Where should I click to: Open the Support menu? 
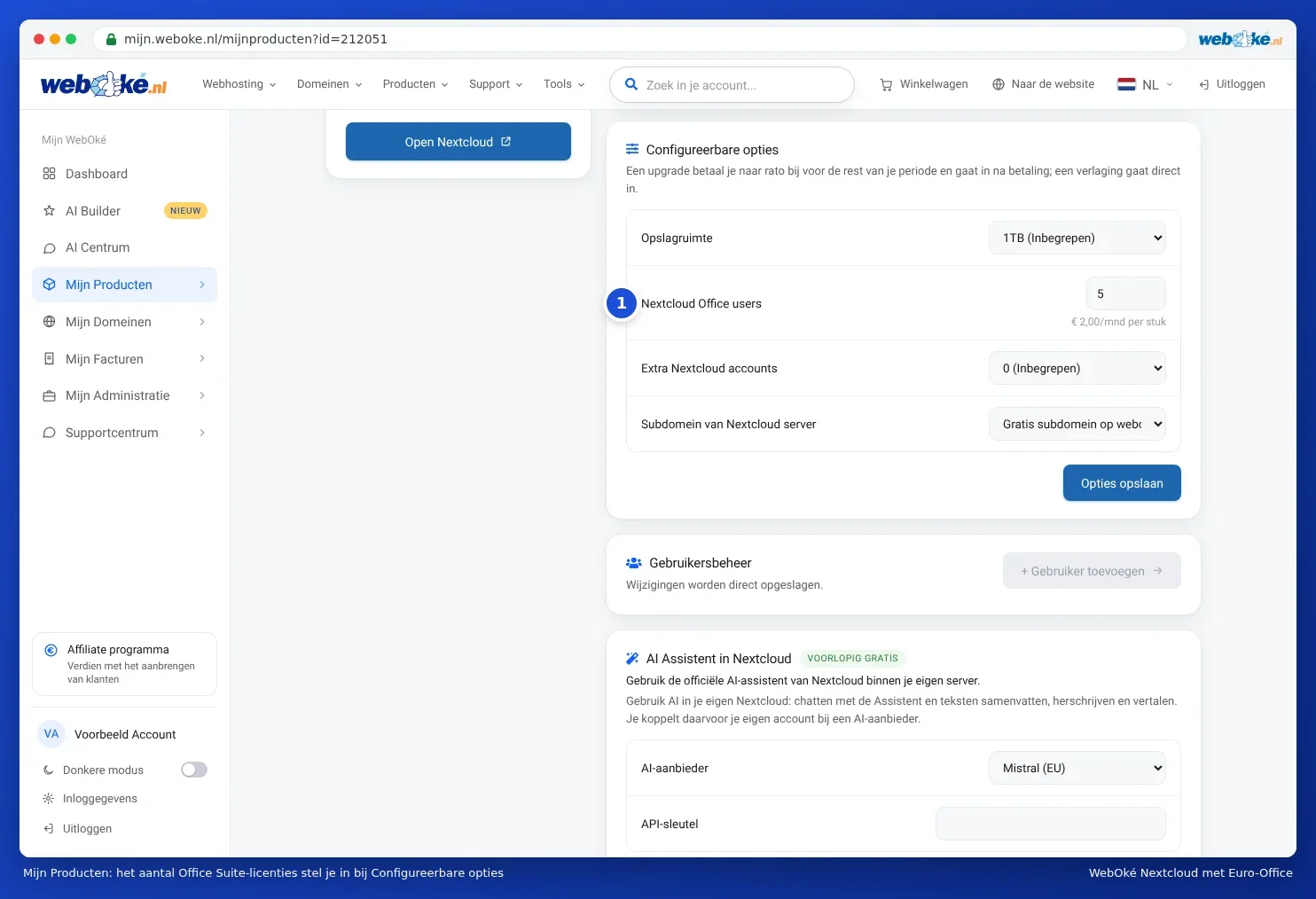point(496,84)
